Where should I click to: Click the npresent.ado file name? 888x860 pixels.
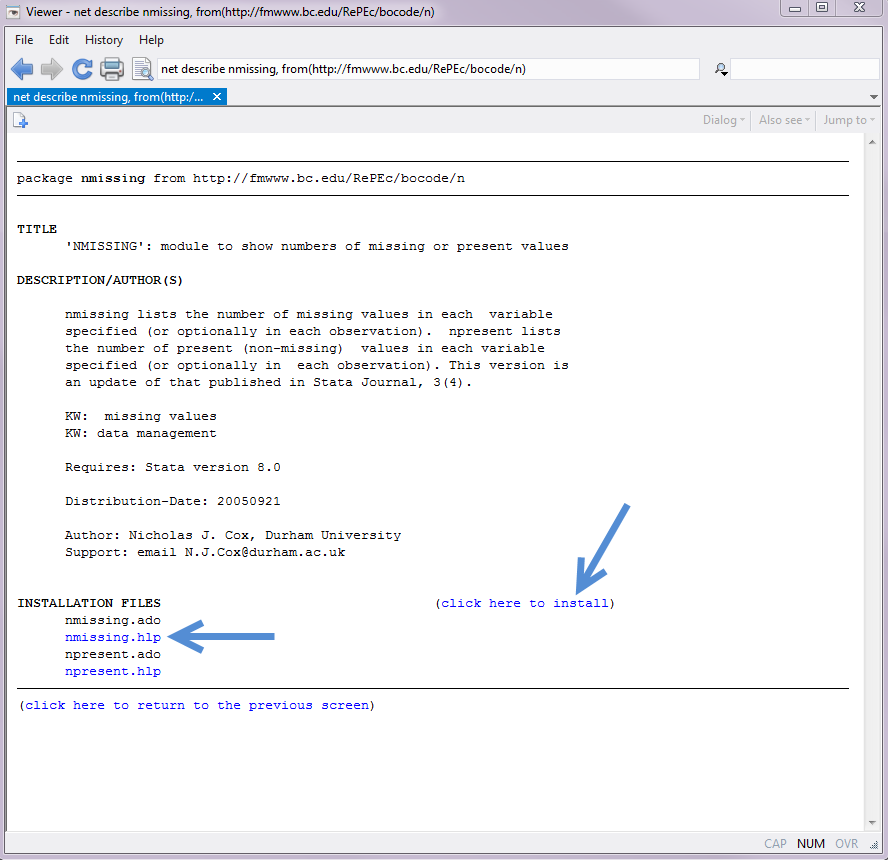tap(113, 654)
